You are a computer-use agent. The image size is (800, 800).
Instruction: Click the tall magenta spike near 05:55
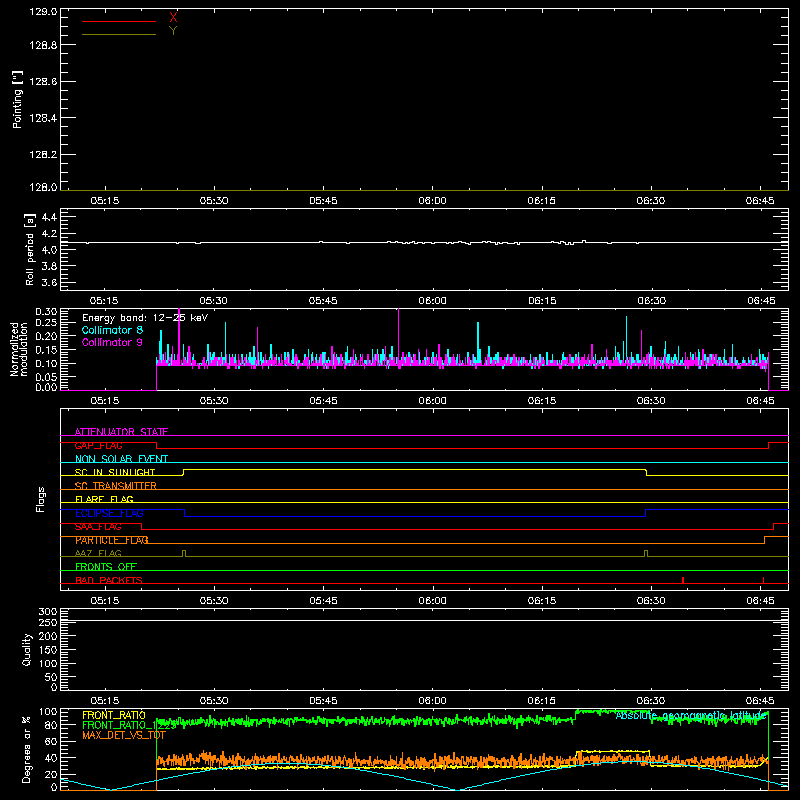click(x=398, y=337)
